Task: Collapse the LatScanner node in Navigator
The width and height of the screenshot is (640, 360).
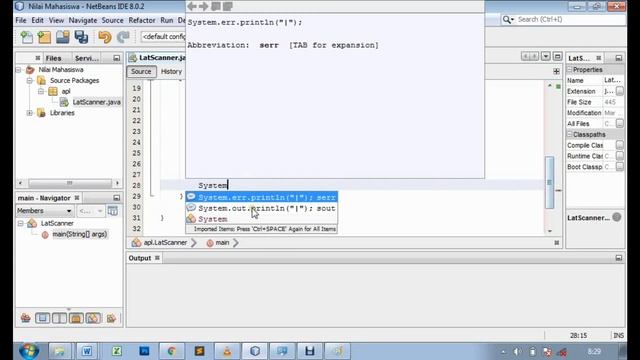Action: [20, 223]
